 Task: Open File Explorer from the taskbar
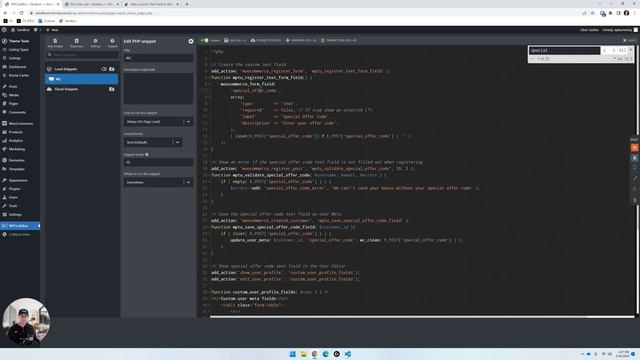(x=304, y=354)
